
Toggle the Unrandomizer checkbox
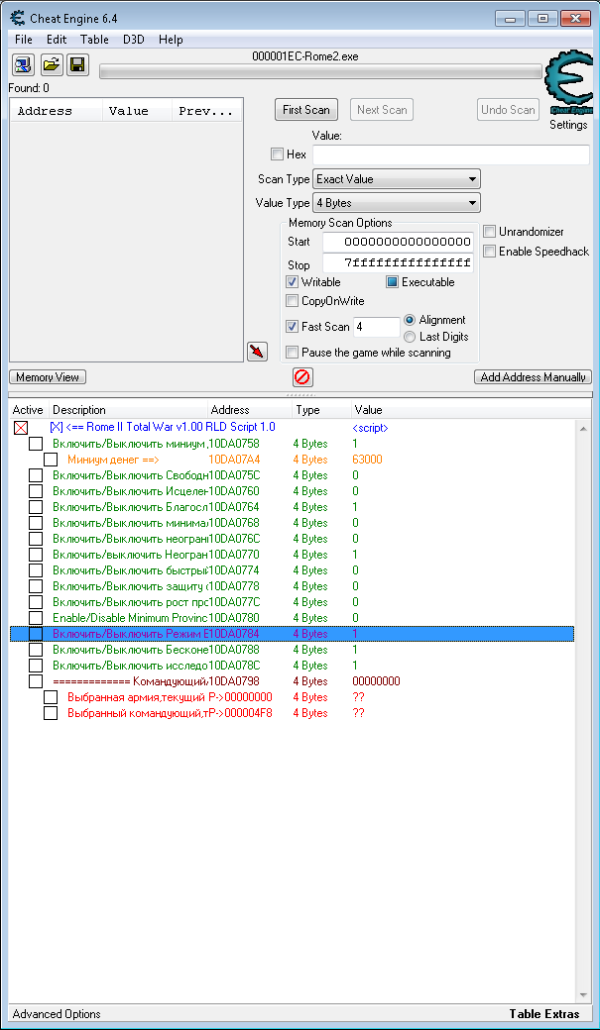[490, 232]
